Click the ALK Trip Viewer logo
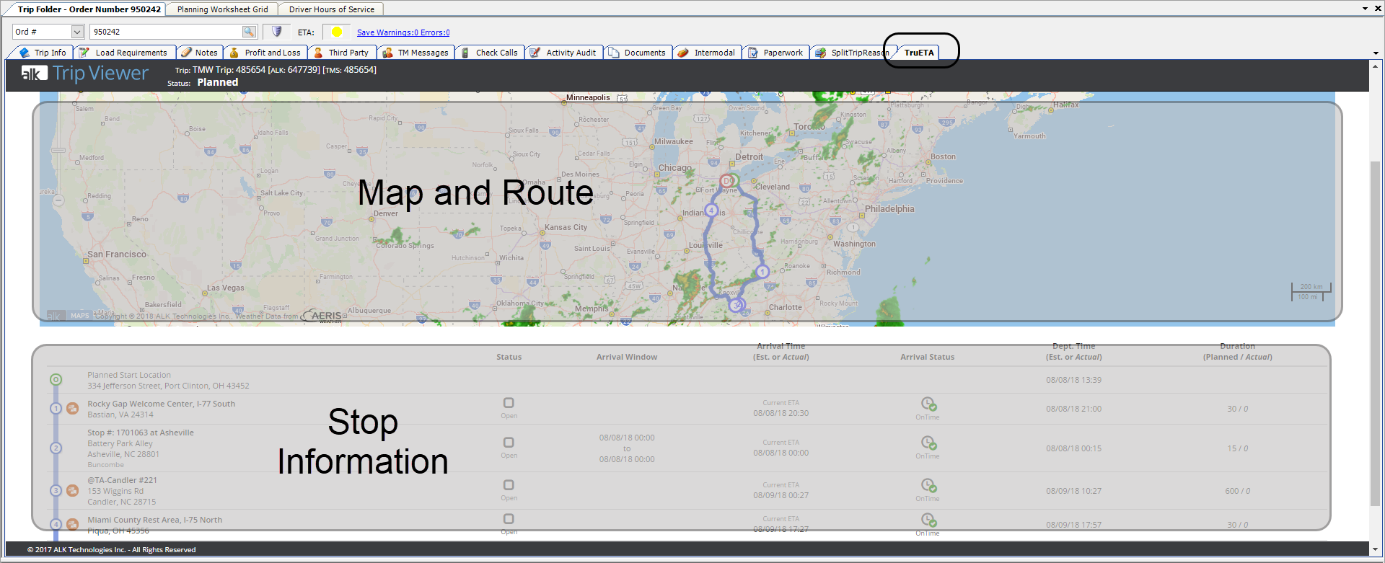The height and width of the screenshot is (563, 1385). 86,73
